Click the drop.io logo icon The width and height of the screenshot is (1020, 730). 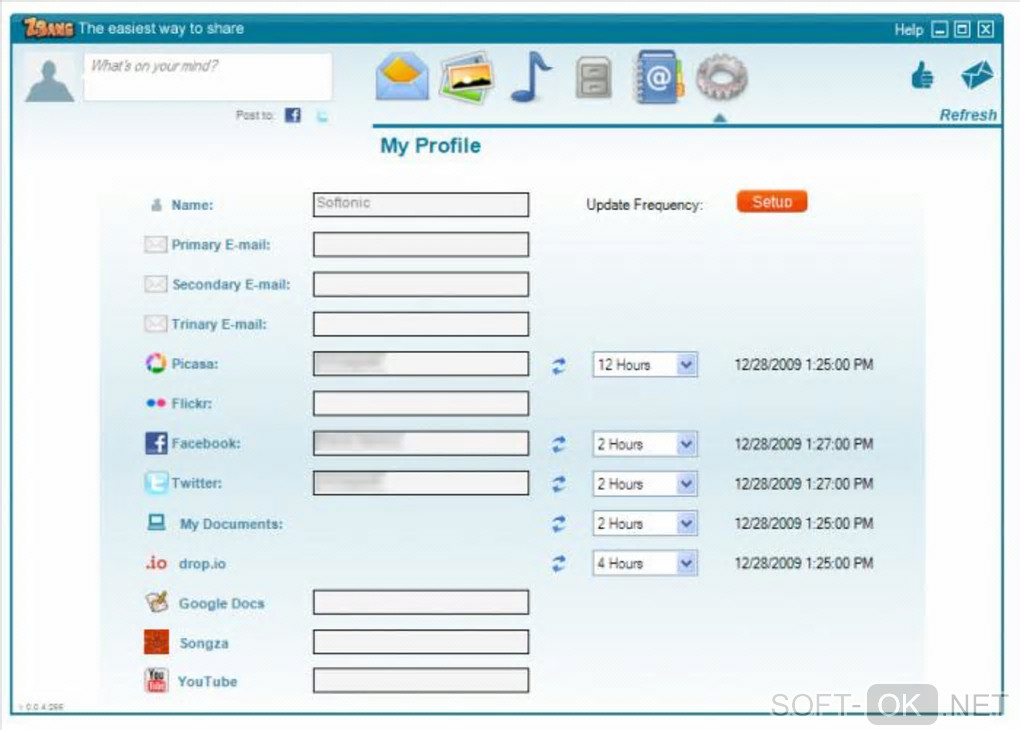(x=156, y=563)
